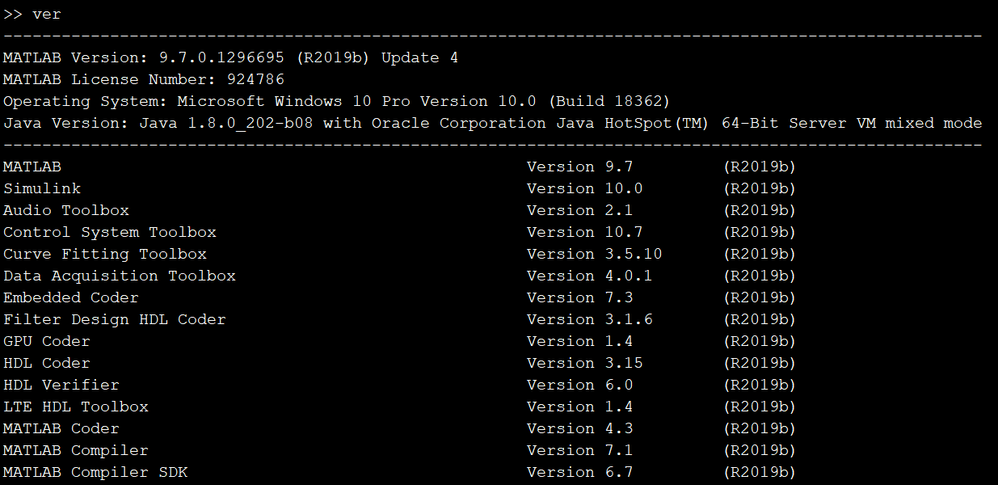This screenshot has height=485, width=998.
Task: Click the Operating System Windows 10 line
Action: [x=336, y=102]
